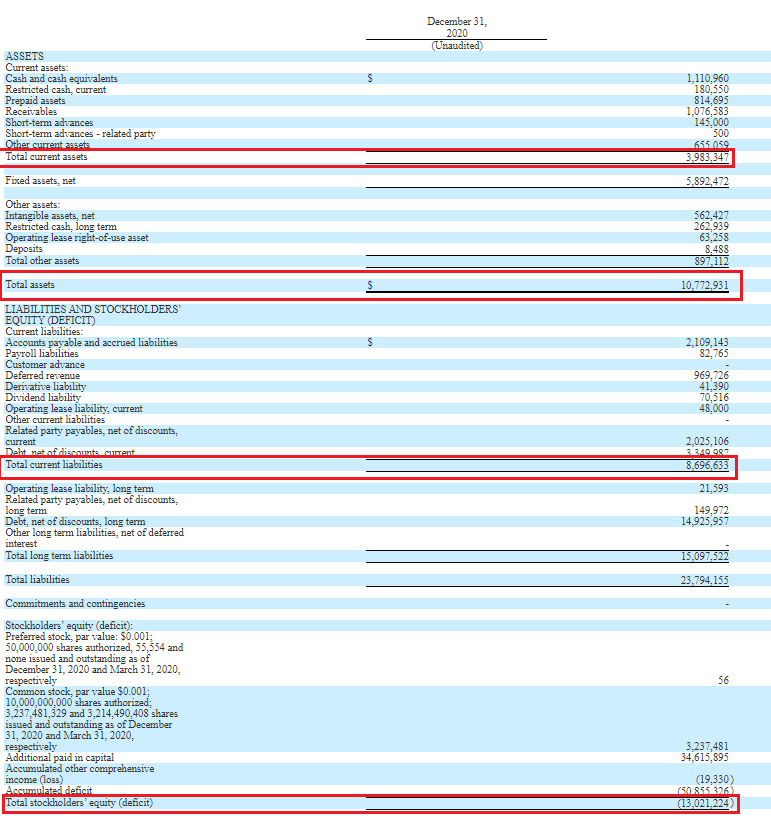This screenshot has height=819, width=771.
Task: Click the value 48,000
Action: 714,408
